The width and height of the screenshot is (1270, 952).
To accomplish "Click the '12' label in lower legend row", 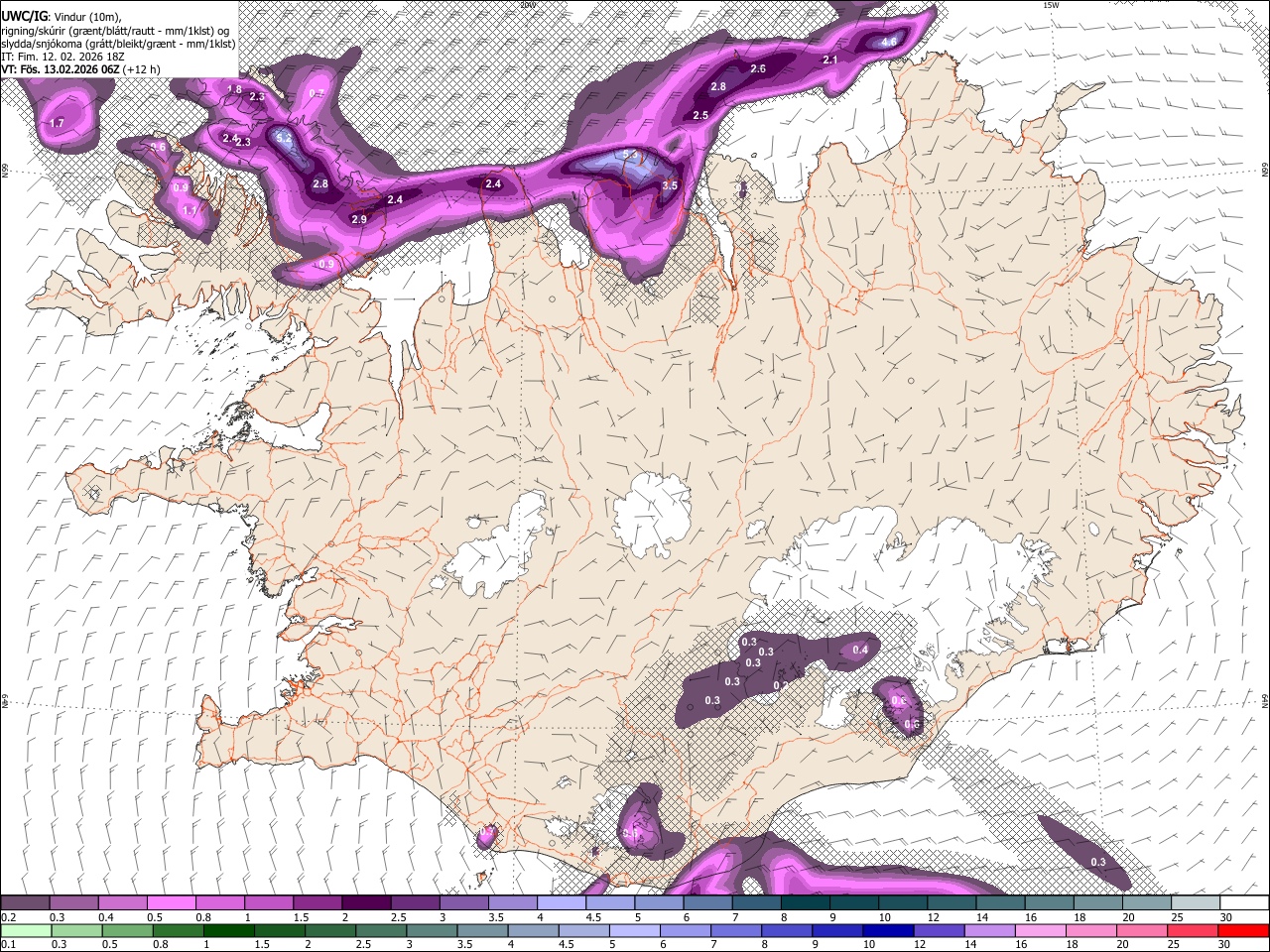I will coord(921,944).
